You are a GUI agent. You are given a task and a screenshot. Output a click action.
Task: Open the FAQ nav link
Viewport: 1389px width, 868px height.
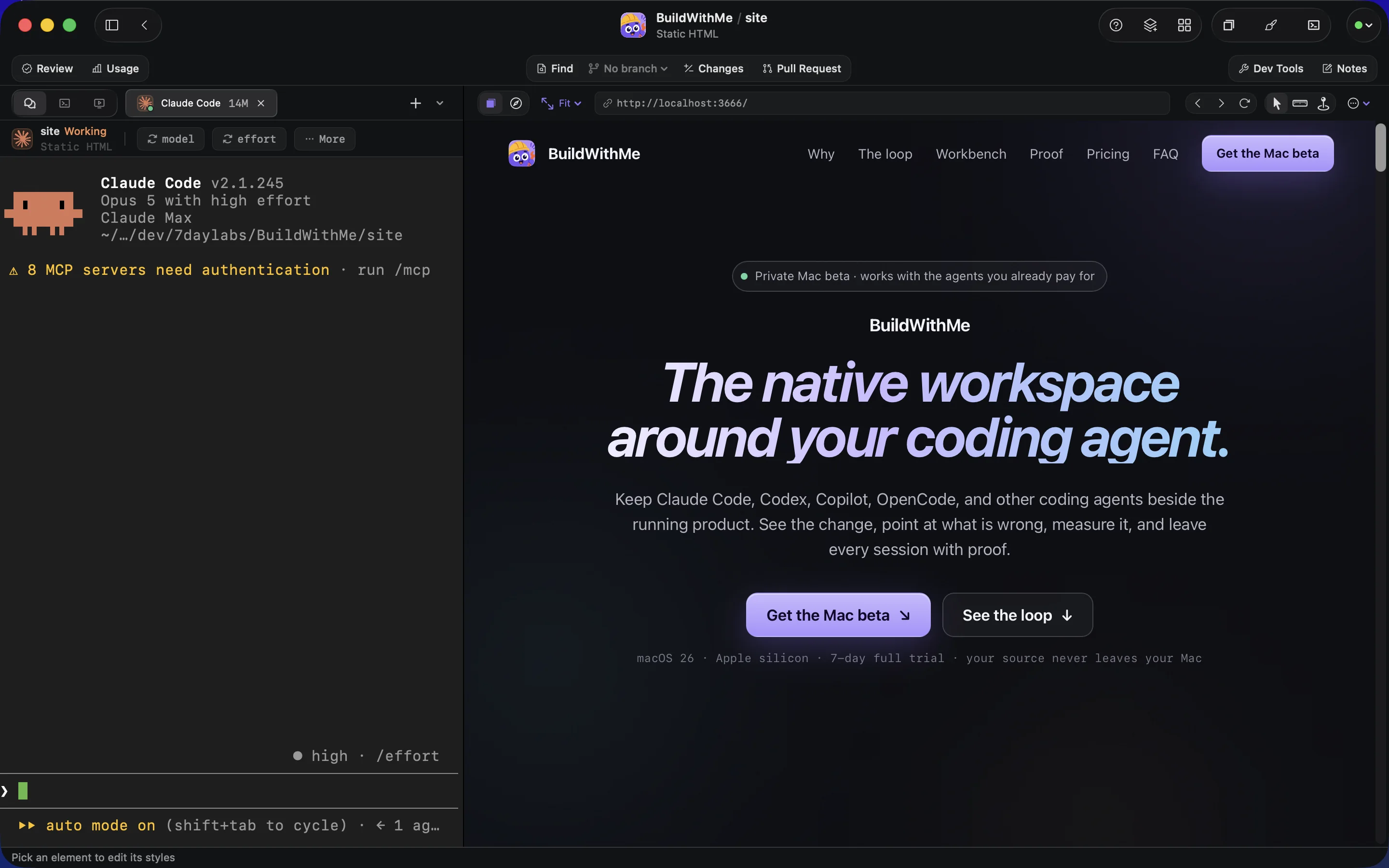click(x=1165, y=154)
